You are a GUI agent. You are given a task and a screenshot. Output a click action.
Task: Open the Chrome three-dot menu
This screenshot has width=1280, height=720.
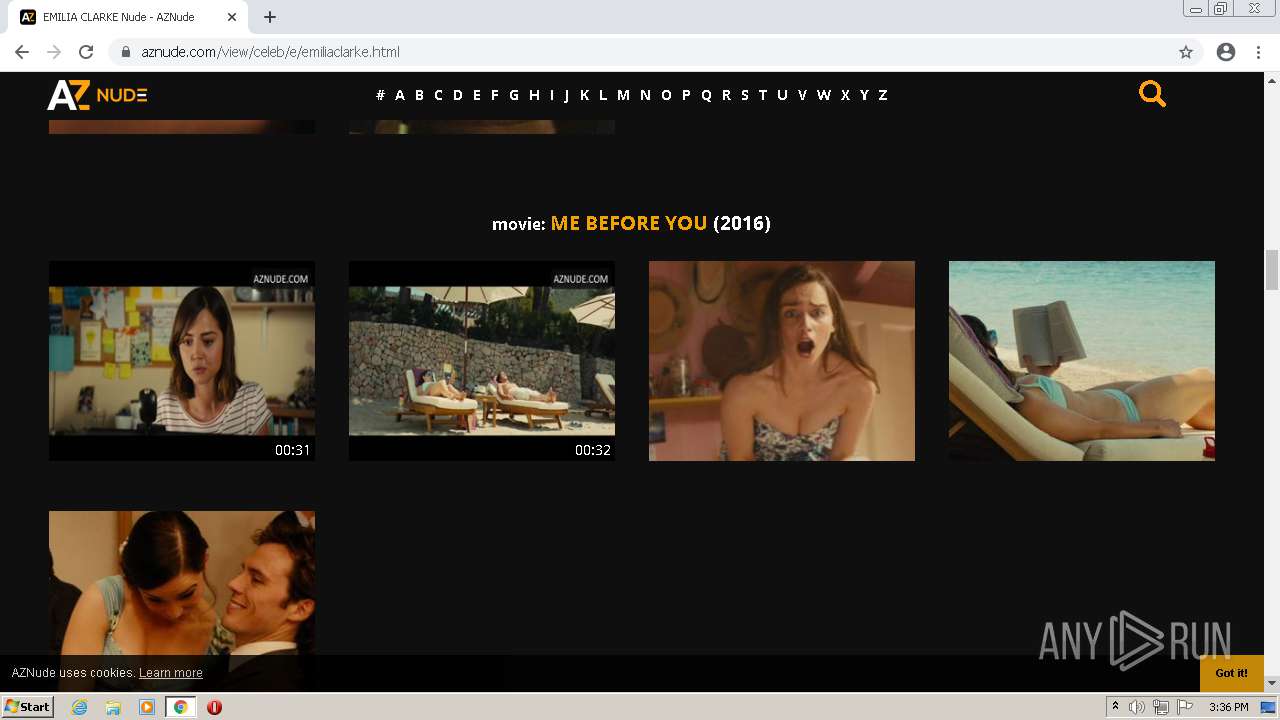point(1258,52)
